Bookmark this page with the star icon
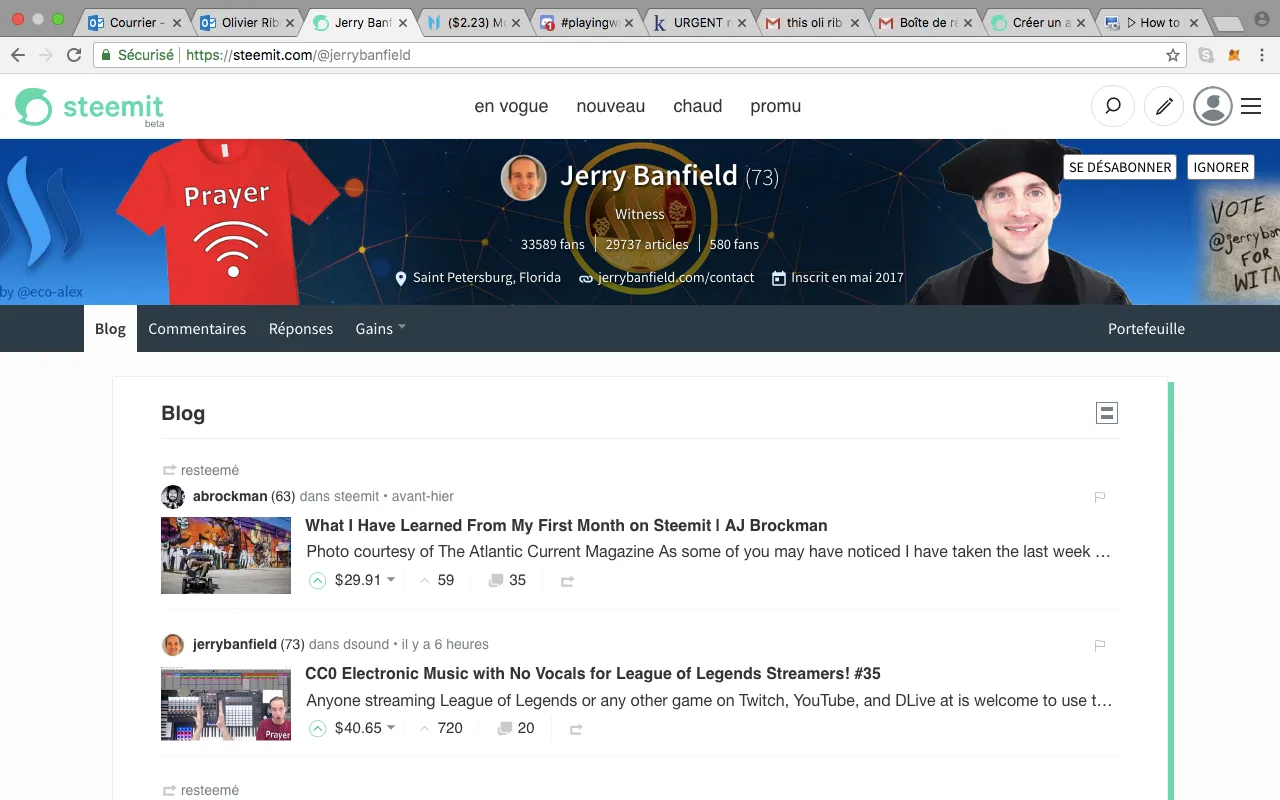 tap(1172, 55)
